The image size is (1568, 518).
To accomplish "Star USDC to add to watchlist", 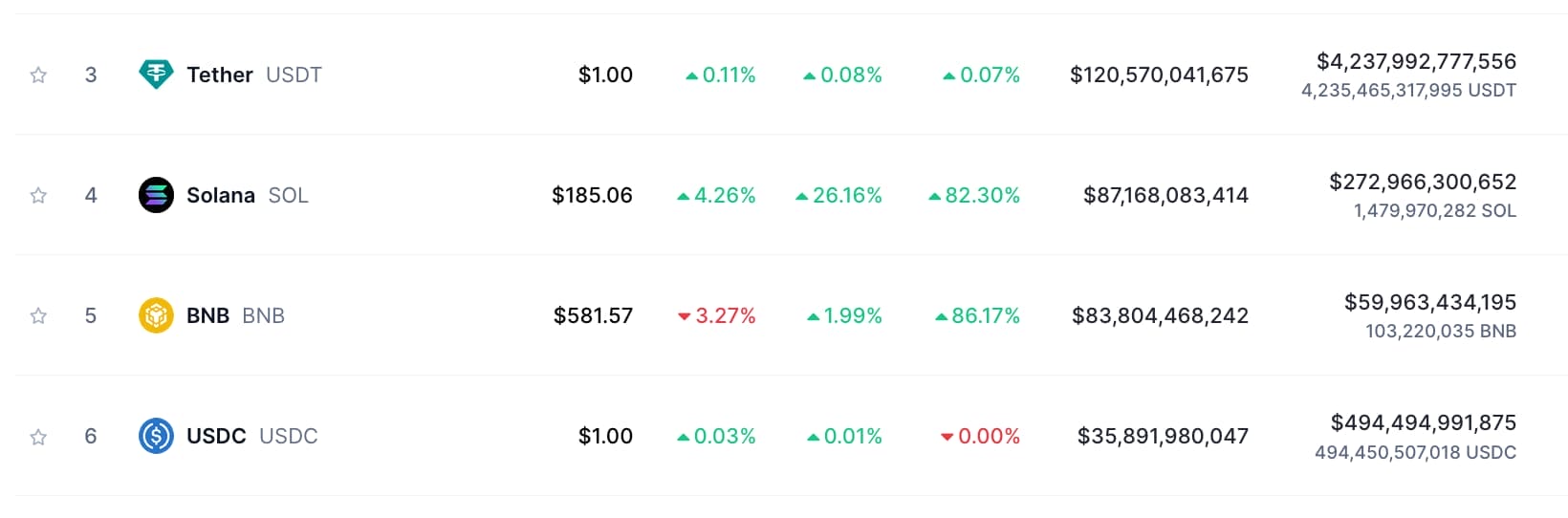I will click(38, 436).
